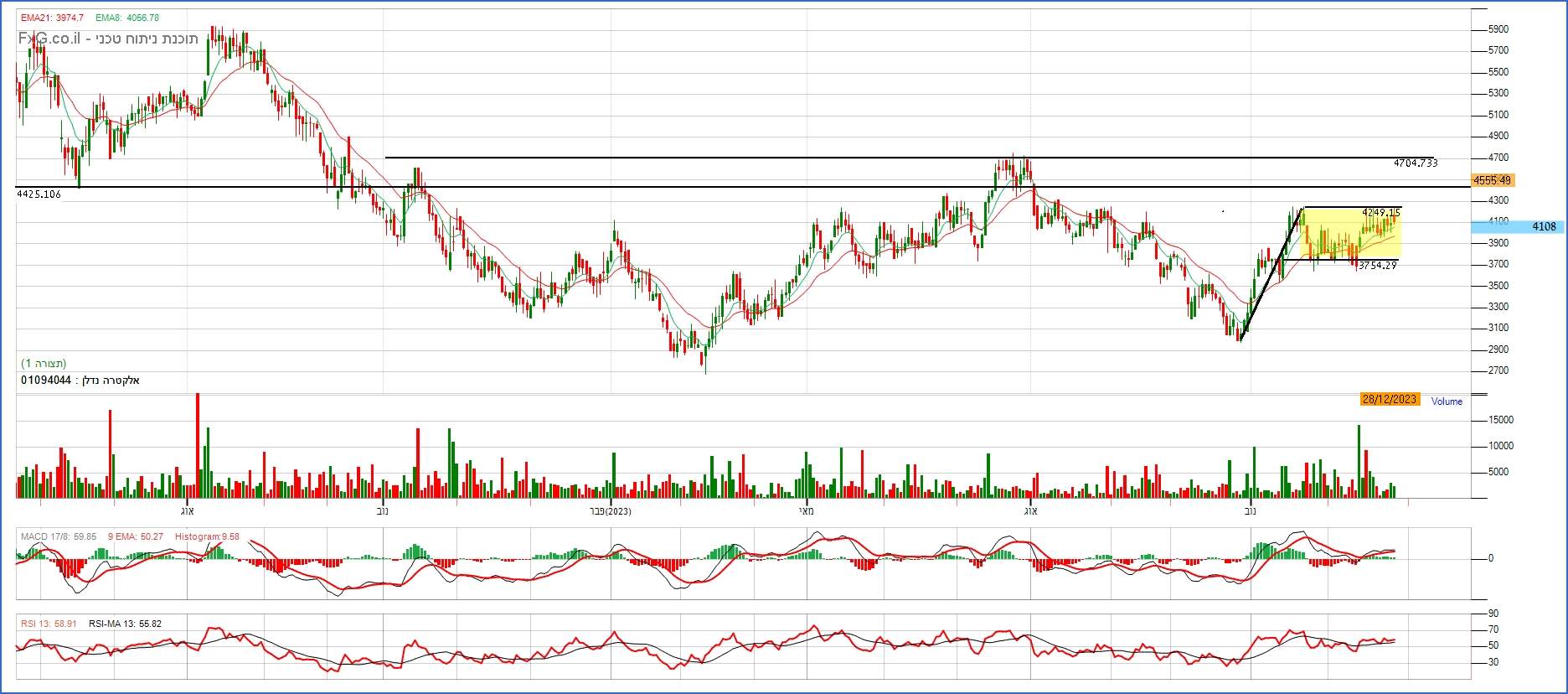This screenshot has height=694, width=1568.
Task: Click the 3754.29 rectangle bottom label
Action: 1377,266
